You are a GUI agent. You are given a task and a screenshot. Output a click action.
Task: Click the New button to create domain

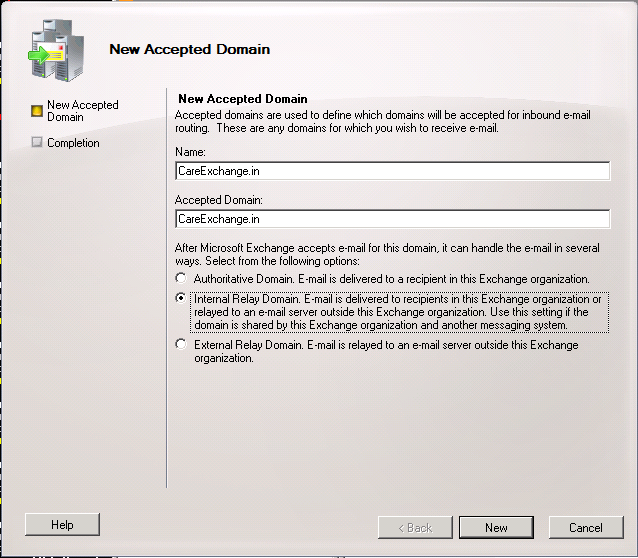pos(496,528)
